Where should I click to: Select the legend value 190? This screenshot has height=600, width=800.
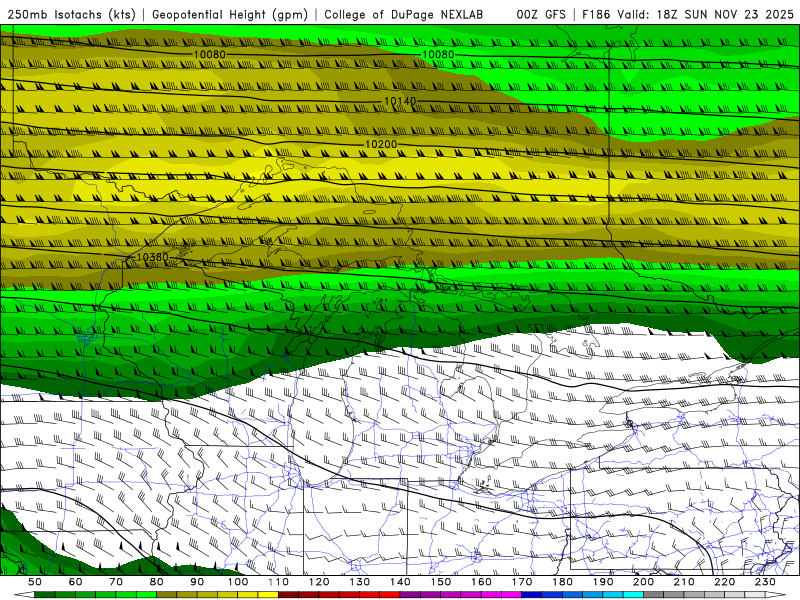[x=603, y=582]
